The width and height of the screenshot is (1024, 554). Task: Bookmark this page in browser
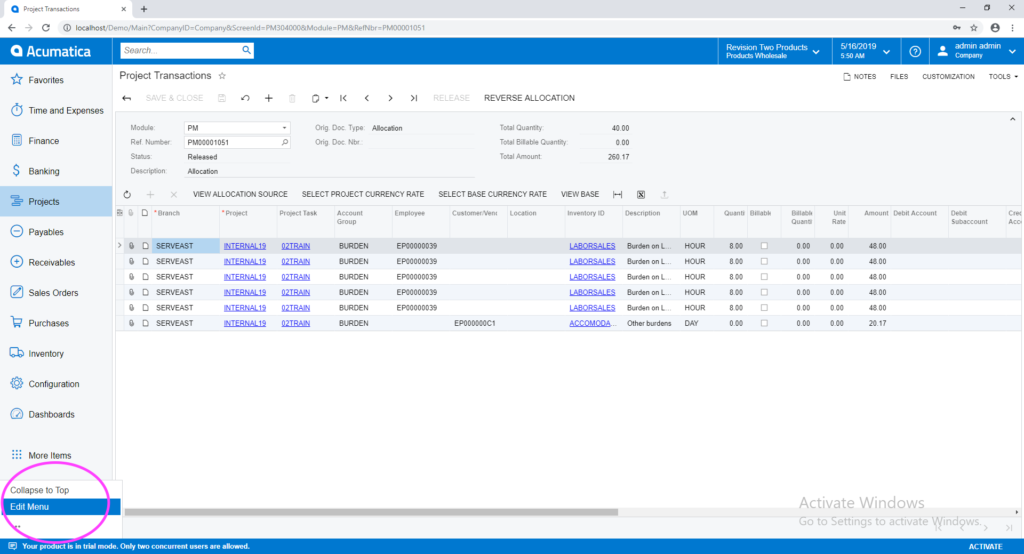click(974, 27)
